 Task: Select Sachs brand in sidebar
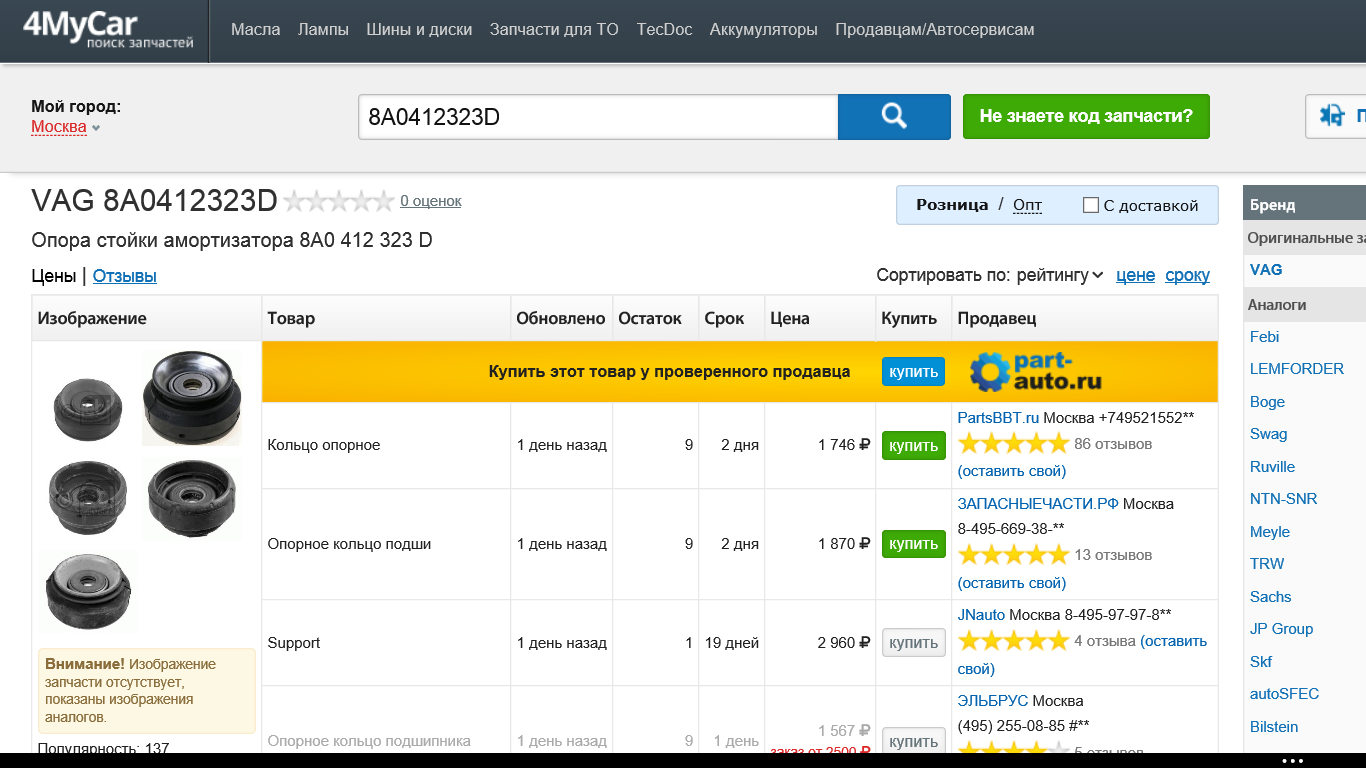pos(1271,597)
